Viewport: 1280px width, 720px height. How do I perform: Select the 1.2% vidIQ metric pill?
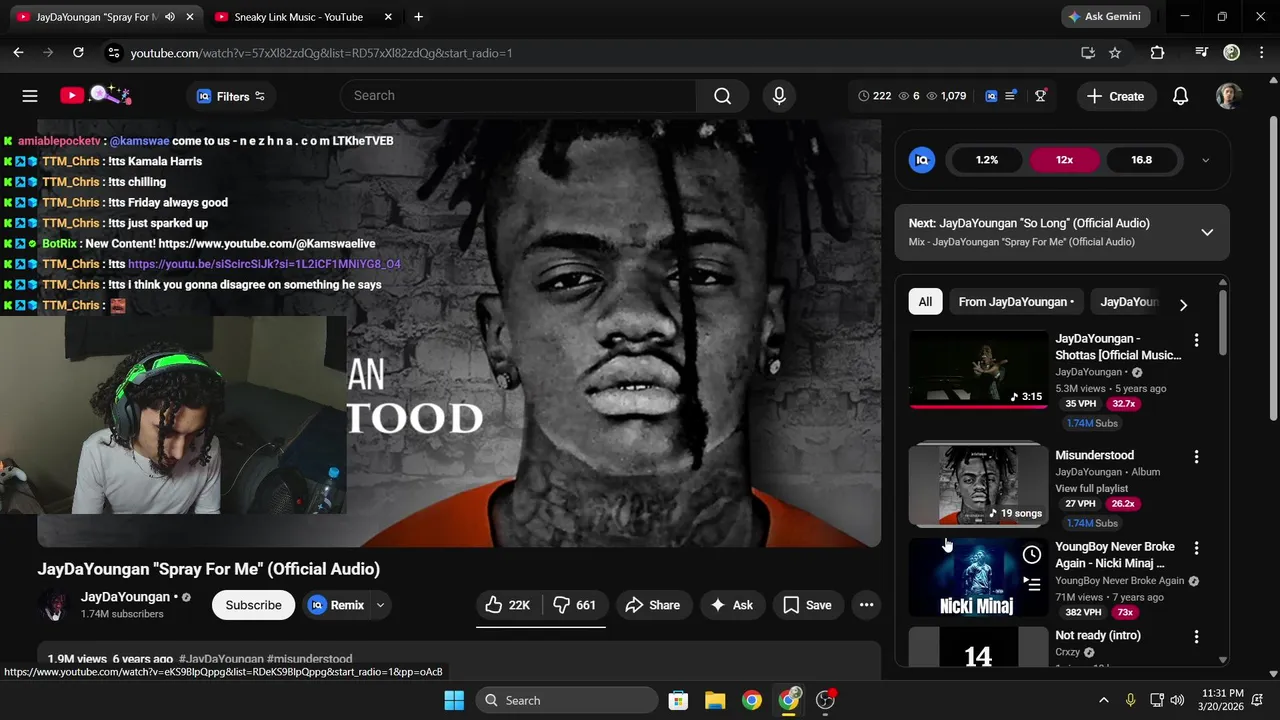[987, 160]
